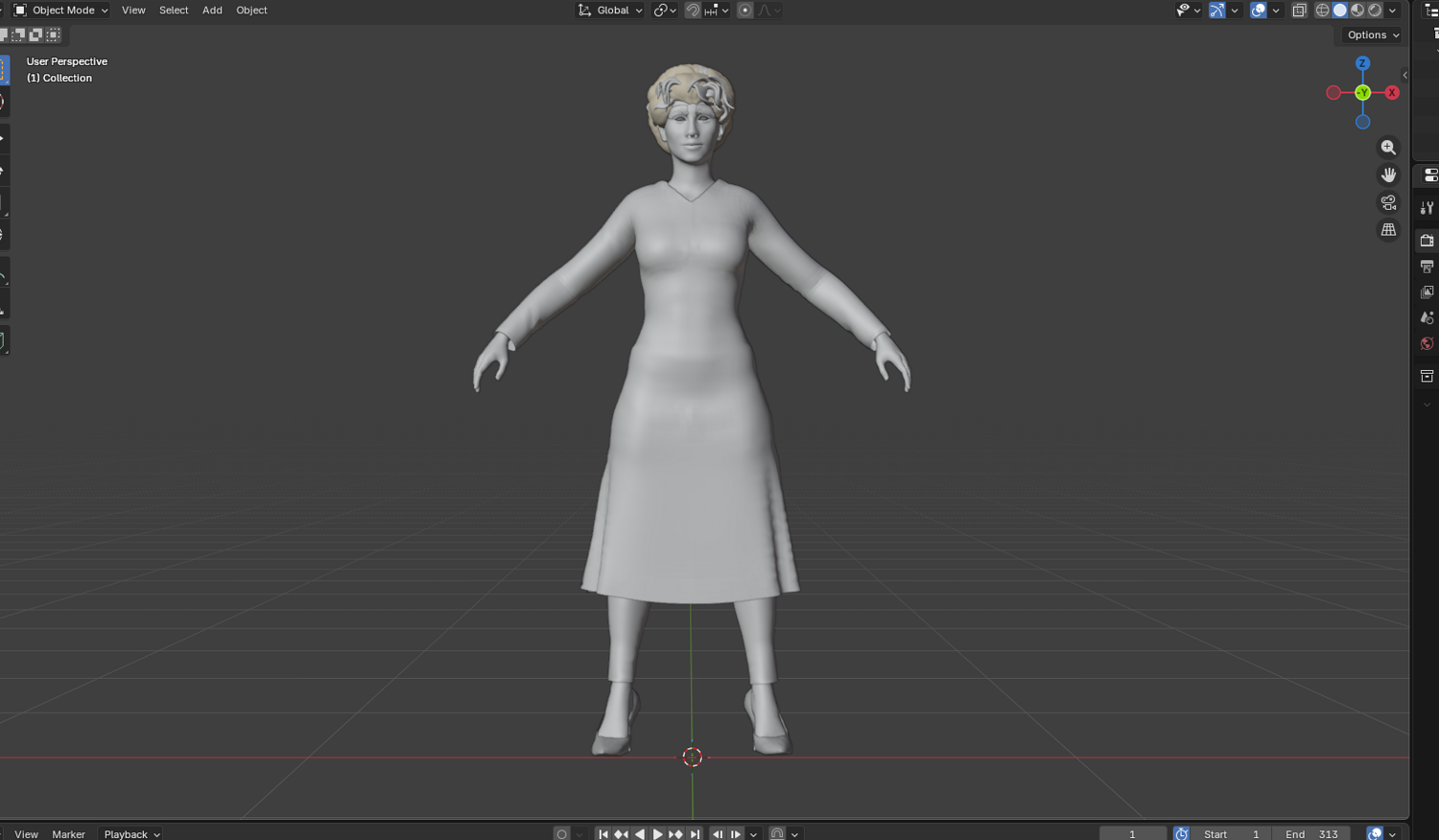This screenshot has width=1439, height=840.
Task: Open the Add menu
Action: pyautogui.click(x=212, y=11)
